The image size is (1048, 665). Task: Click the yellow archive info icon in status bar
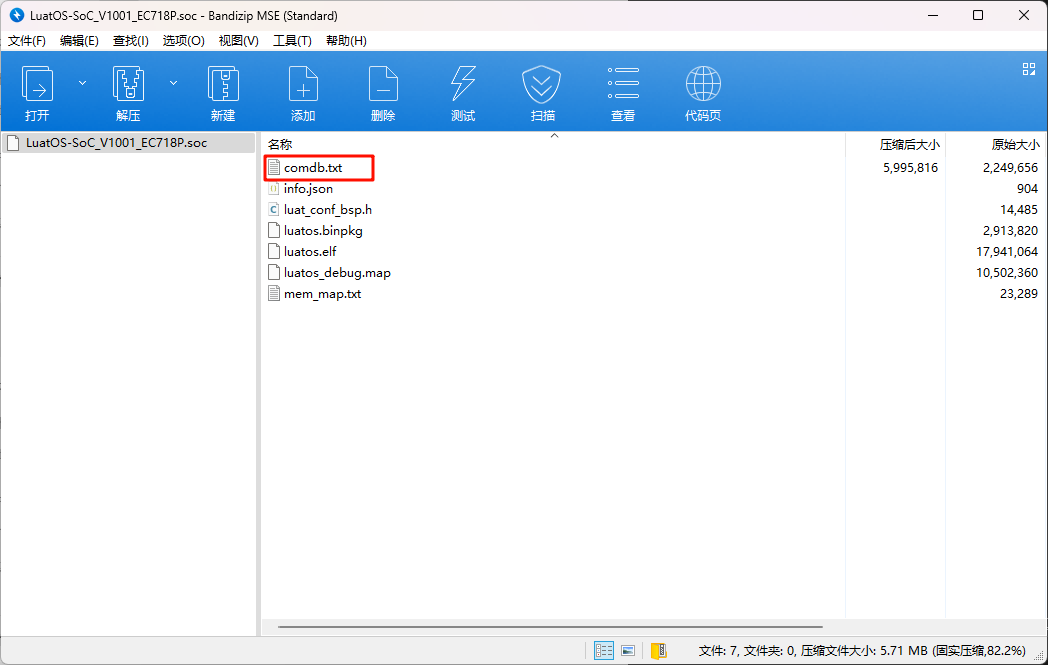[x=658, y=650]
